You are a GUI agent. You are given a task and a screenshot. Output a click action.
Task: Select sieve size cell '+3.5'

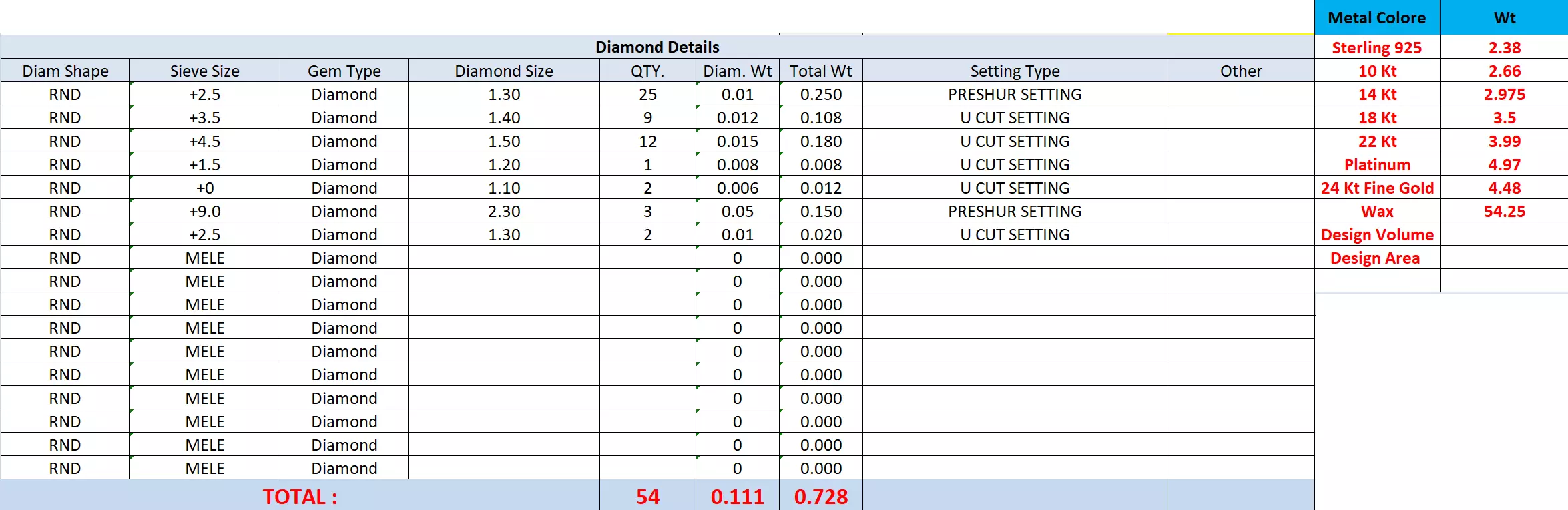click(x=205, y=117)
